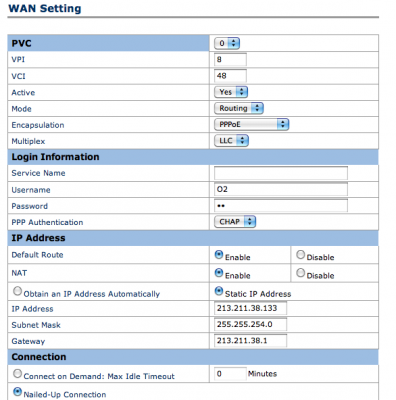Select Disable for NAT
This screenshot has height=400, width=396.
point(301,273)
